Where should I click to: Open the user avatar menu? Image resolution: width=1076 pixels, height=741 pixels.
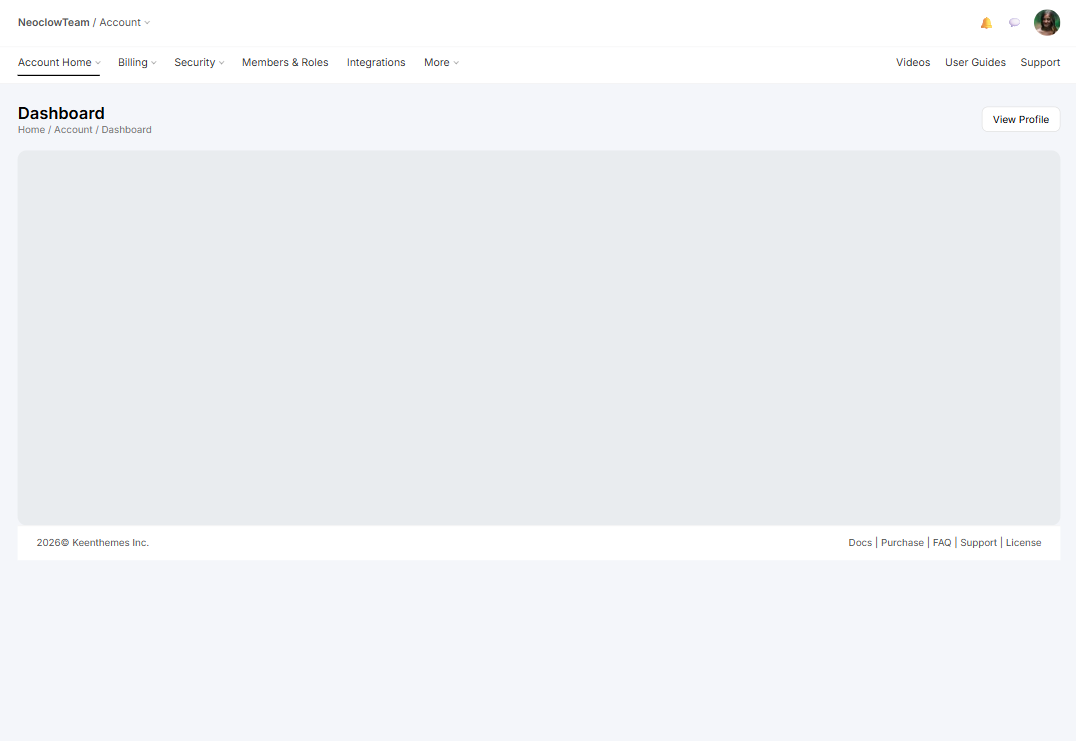coord(1046,23)
